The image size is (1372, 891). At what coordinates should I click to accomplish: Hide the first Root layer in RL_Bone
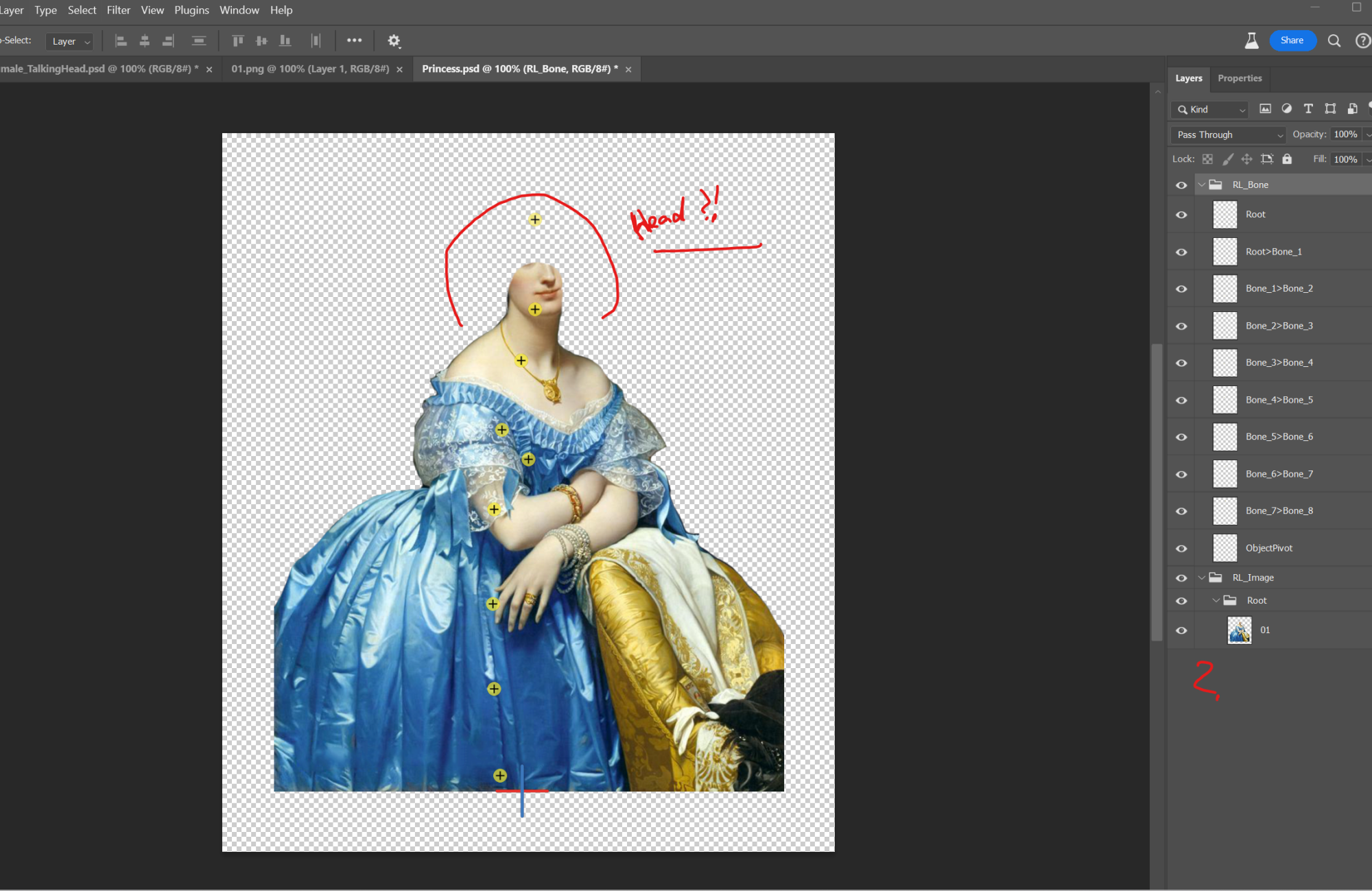(x=1181, y=215)
